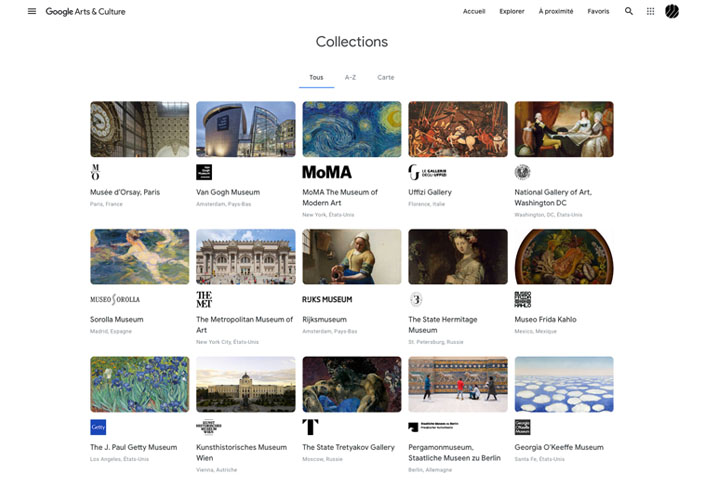Click the Madrid, Espagne location text
This screenshot has width=709, height=482.
111,331
